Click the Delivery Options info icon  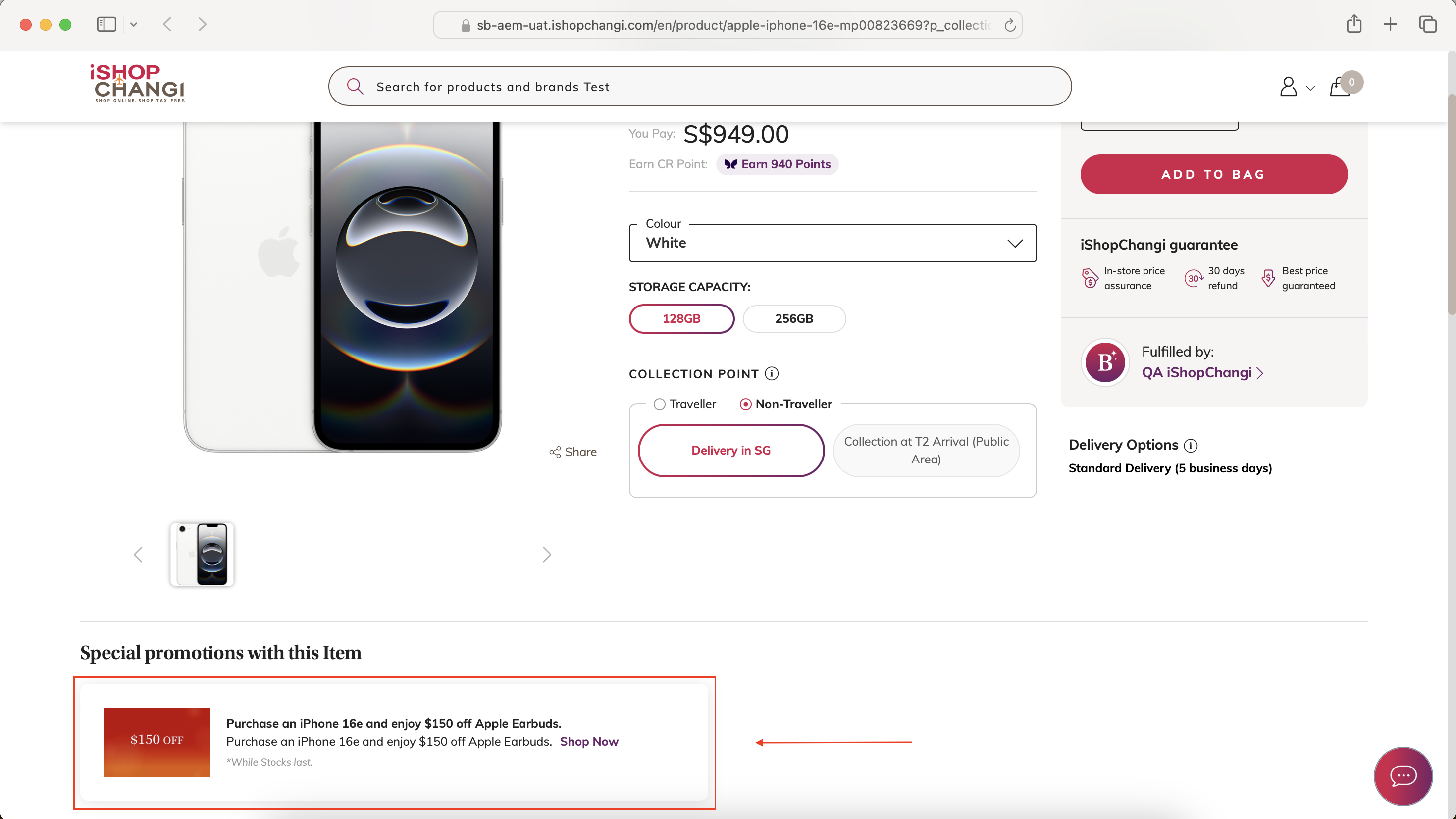(1191, 445)
